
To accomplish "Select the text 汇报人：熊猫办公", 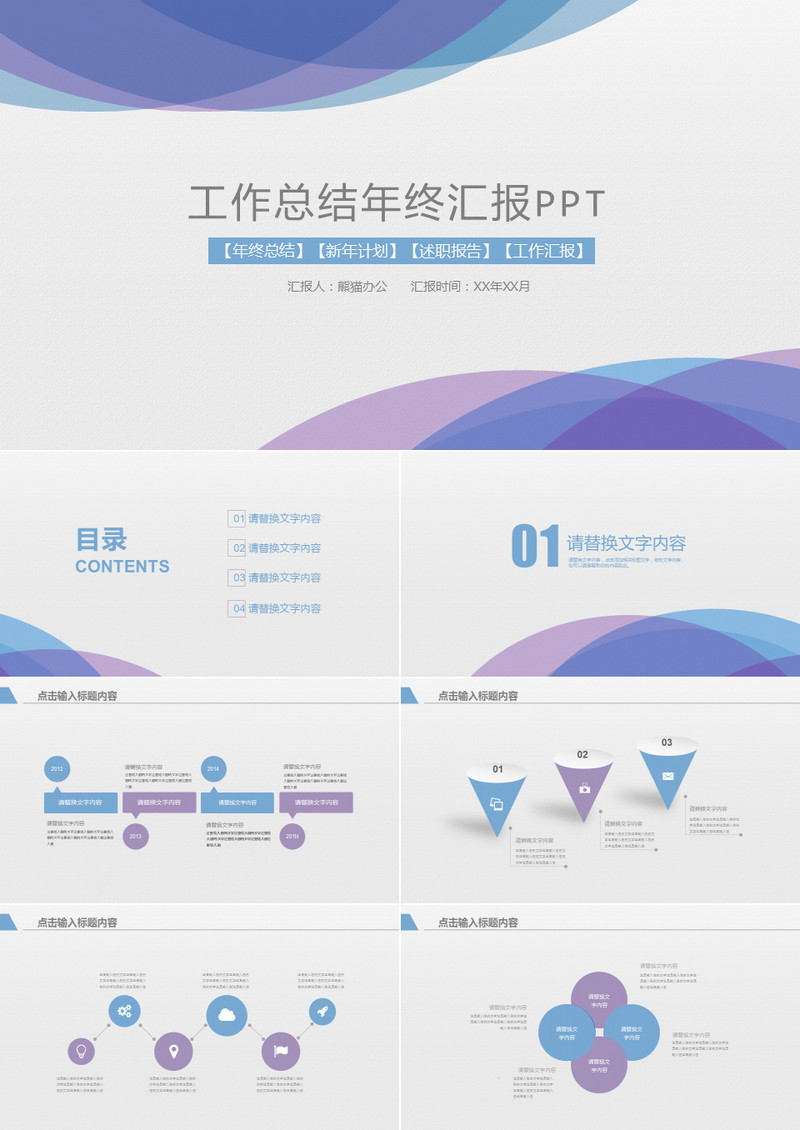I will [337, 286].
